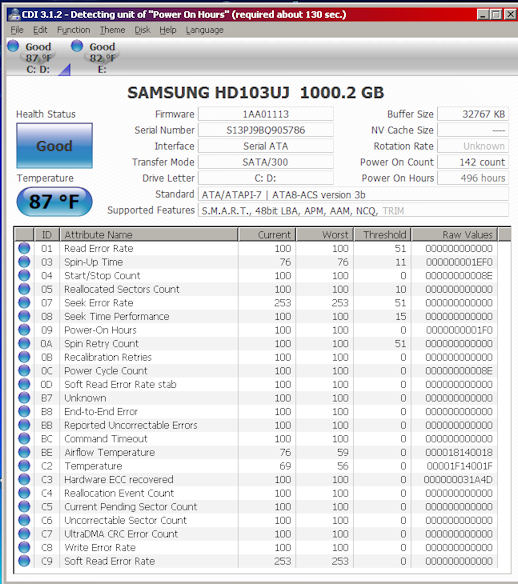Click status dot for B7 Unknown row
This screenshot has height=584, width=518.
coord(24,398)
